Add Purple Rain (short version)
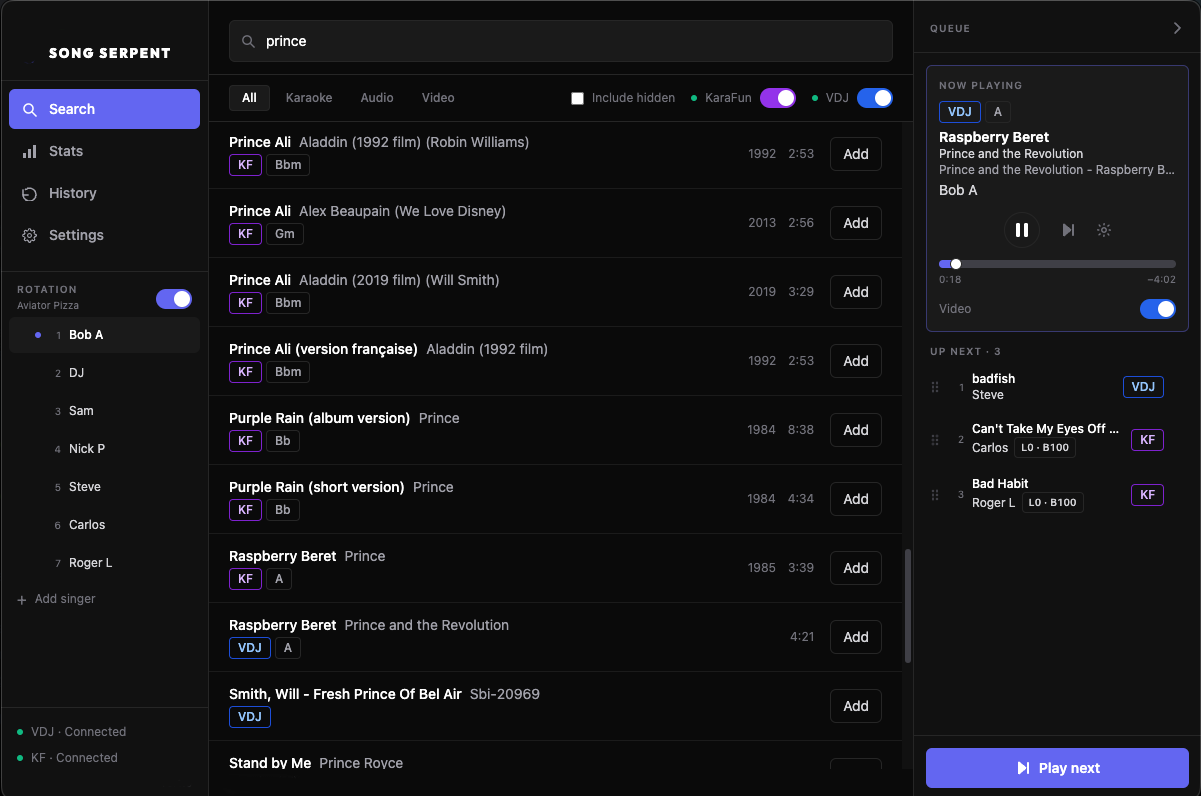Image resolution: width=1201 pixels, height=796 pixels. tap(856, 499)
